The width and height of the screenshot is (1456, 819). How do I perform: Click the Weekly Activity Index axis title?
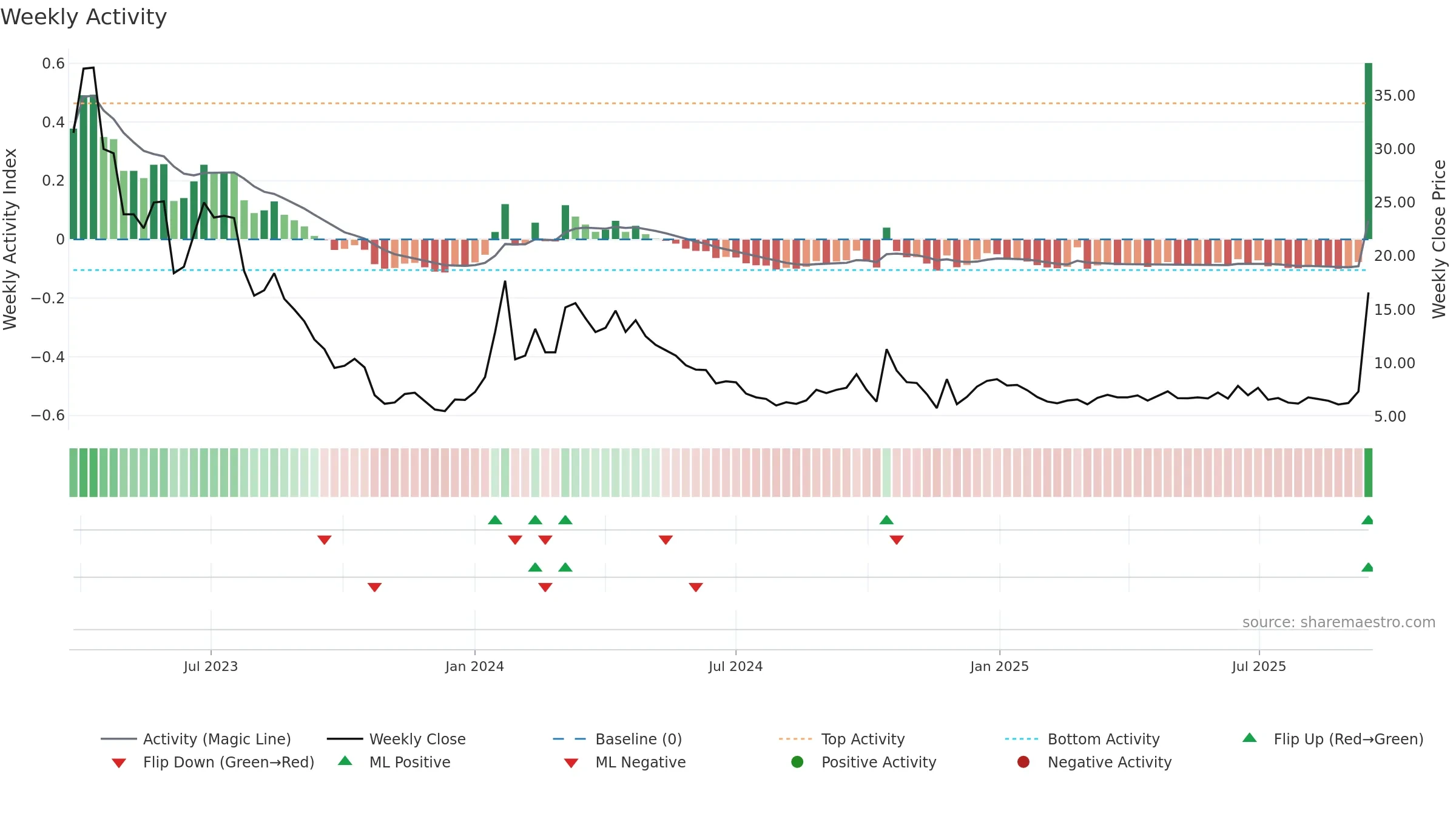10,239
